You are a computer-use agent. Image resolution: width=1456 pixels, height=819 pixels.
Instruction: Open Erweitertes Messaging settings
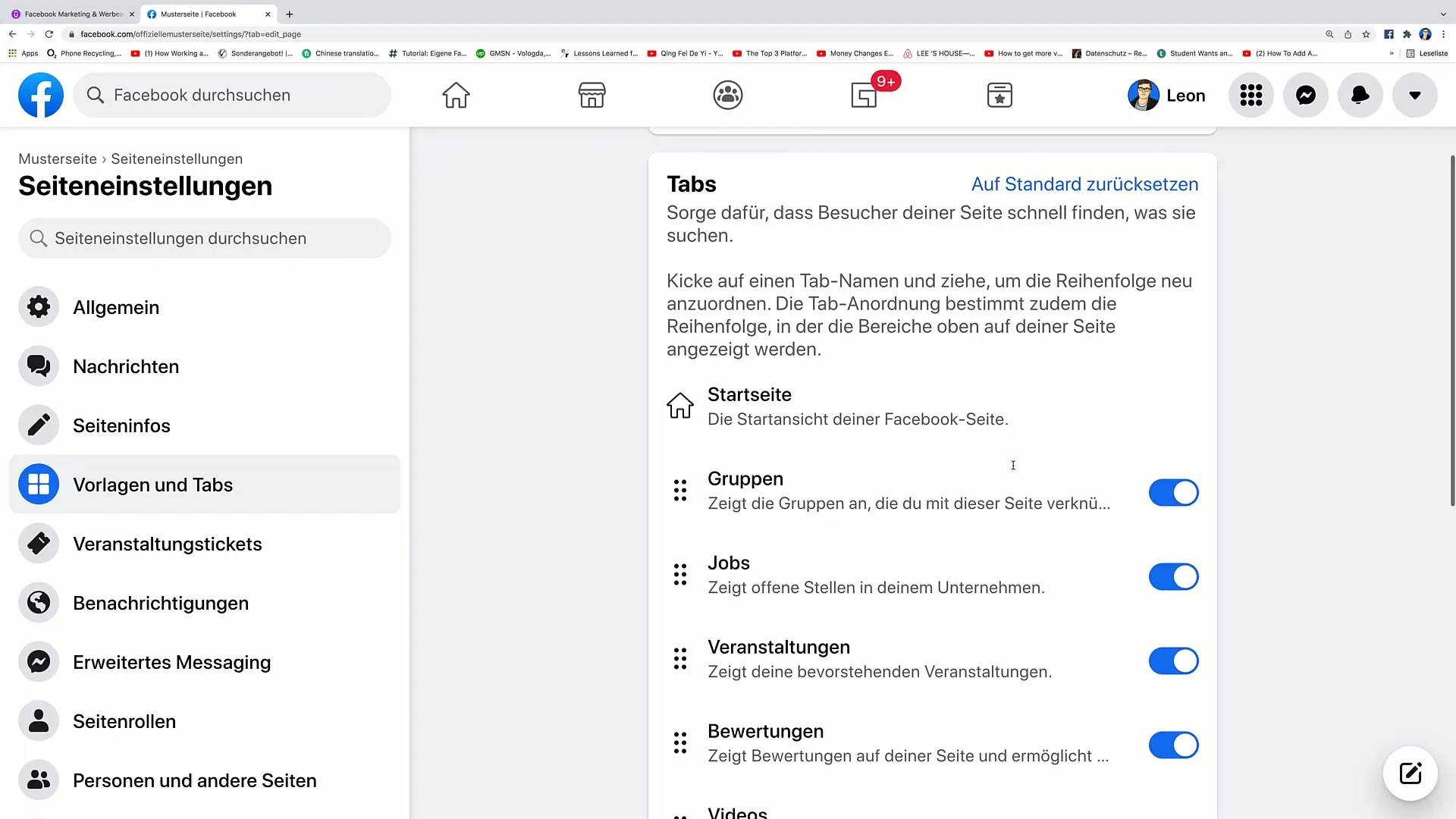[x=205, y=662]
